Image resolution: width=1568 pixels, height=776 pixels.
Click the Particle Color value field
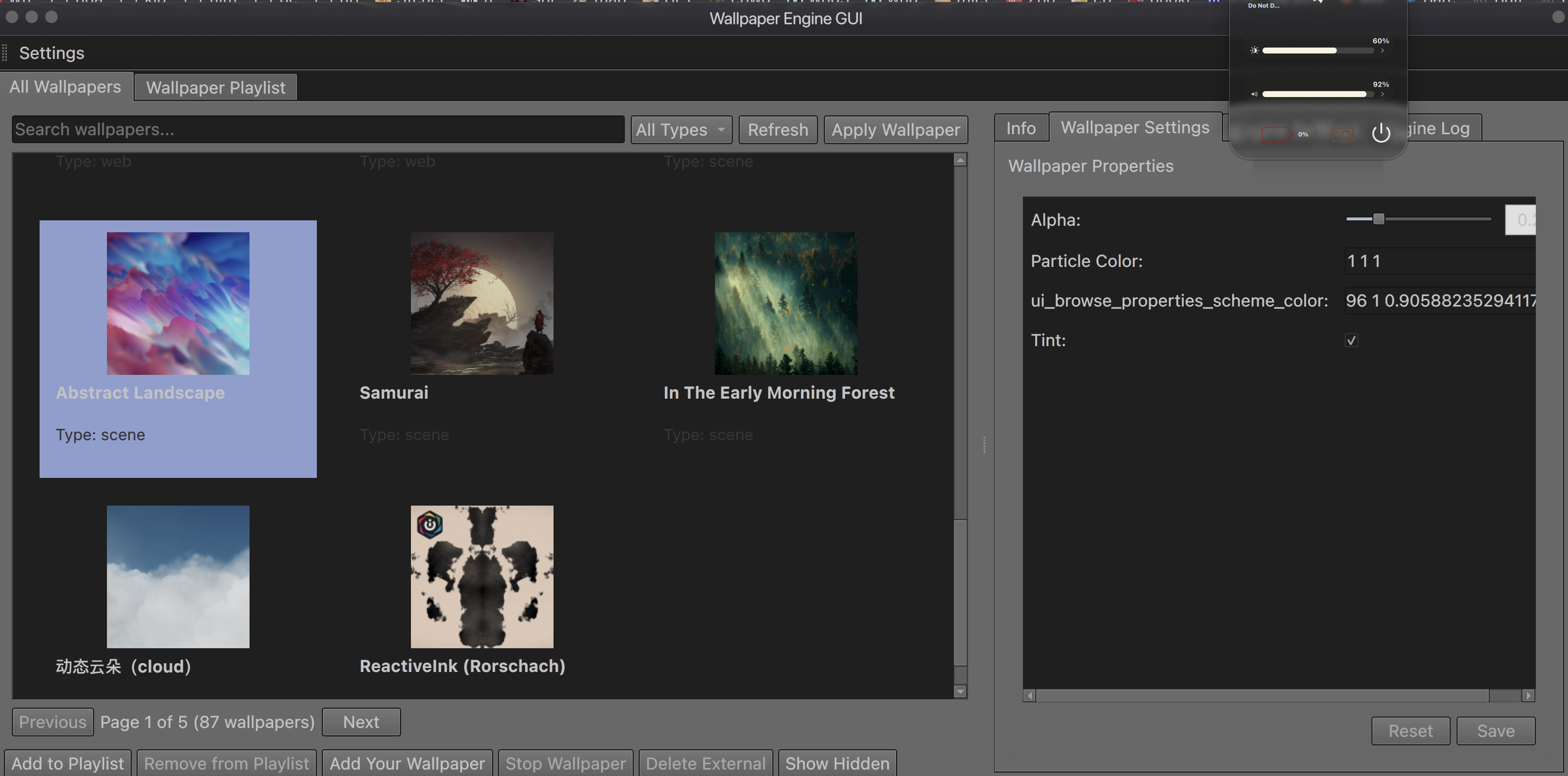tap(1440, 261)
